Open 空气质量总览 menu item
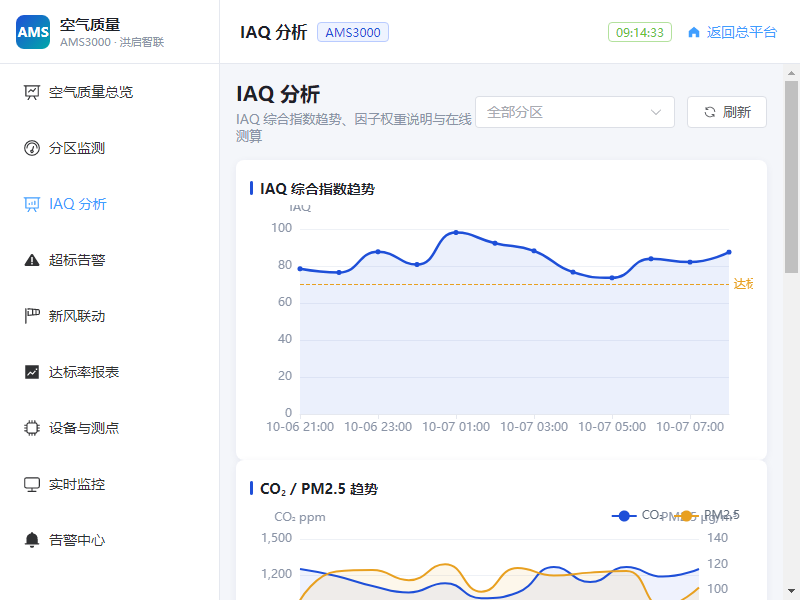This screenshot has height=600, width=800. (110, 92)
